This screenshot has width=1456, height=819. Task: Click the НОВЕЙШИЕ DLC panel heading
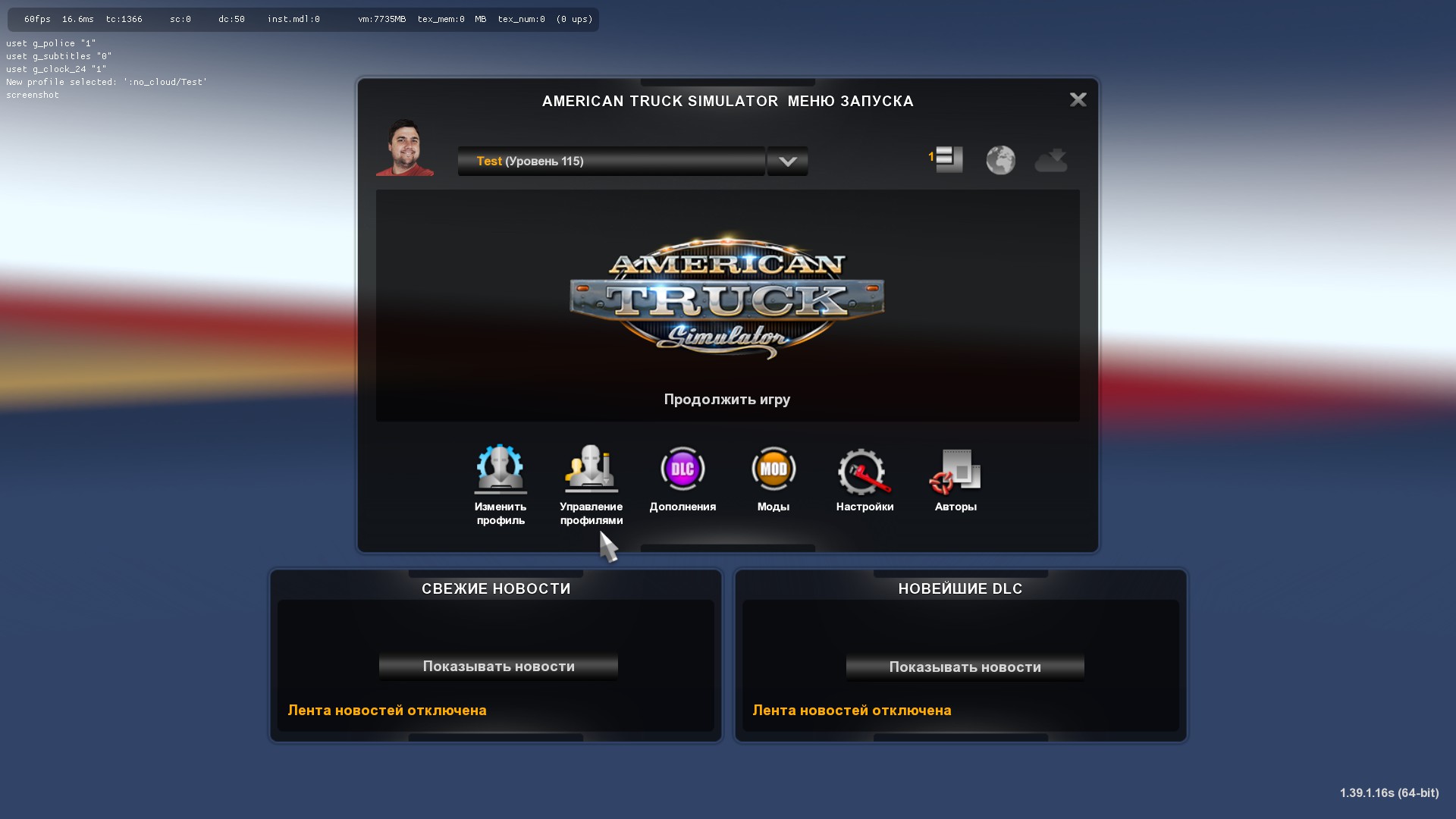(960, 588)
